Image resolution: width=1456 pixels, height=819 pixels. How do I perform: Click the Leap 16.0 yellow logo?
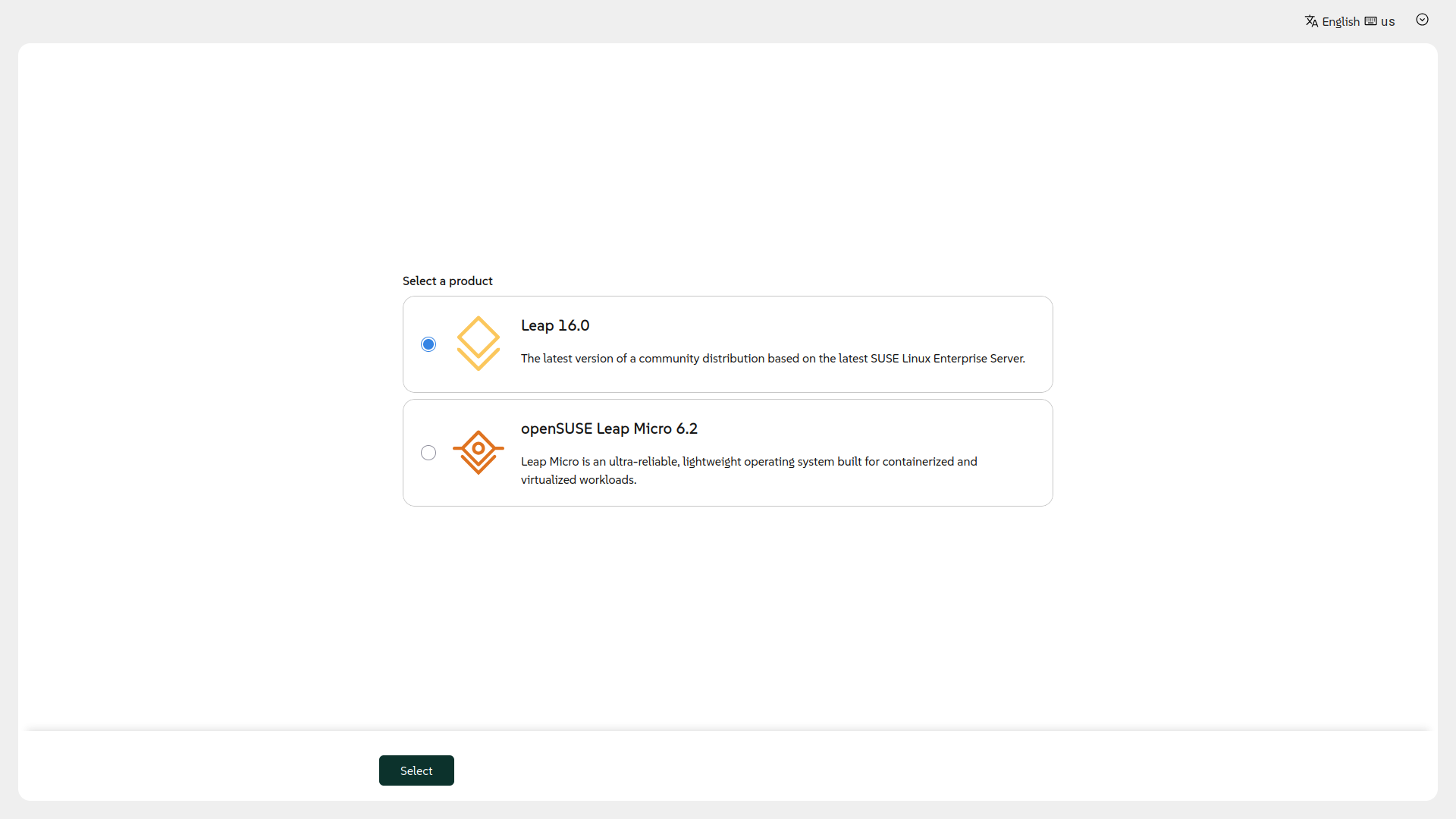point(479,344)
